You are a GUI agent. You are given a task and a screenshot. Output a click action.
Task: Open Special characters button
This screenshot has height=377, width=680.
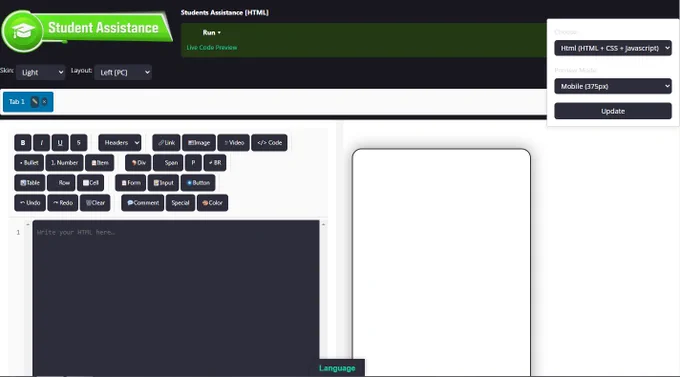pos(180,203)
